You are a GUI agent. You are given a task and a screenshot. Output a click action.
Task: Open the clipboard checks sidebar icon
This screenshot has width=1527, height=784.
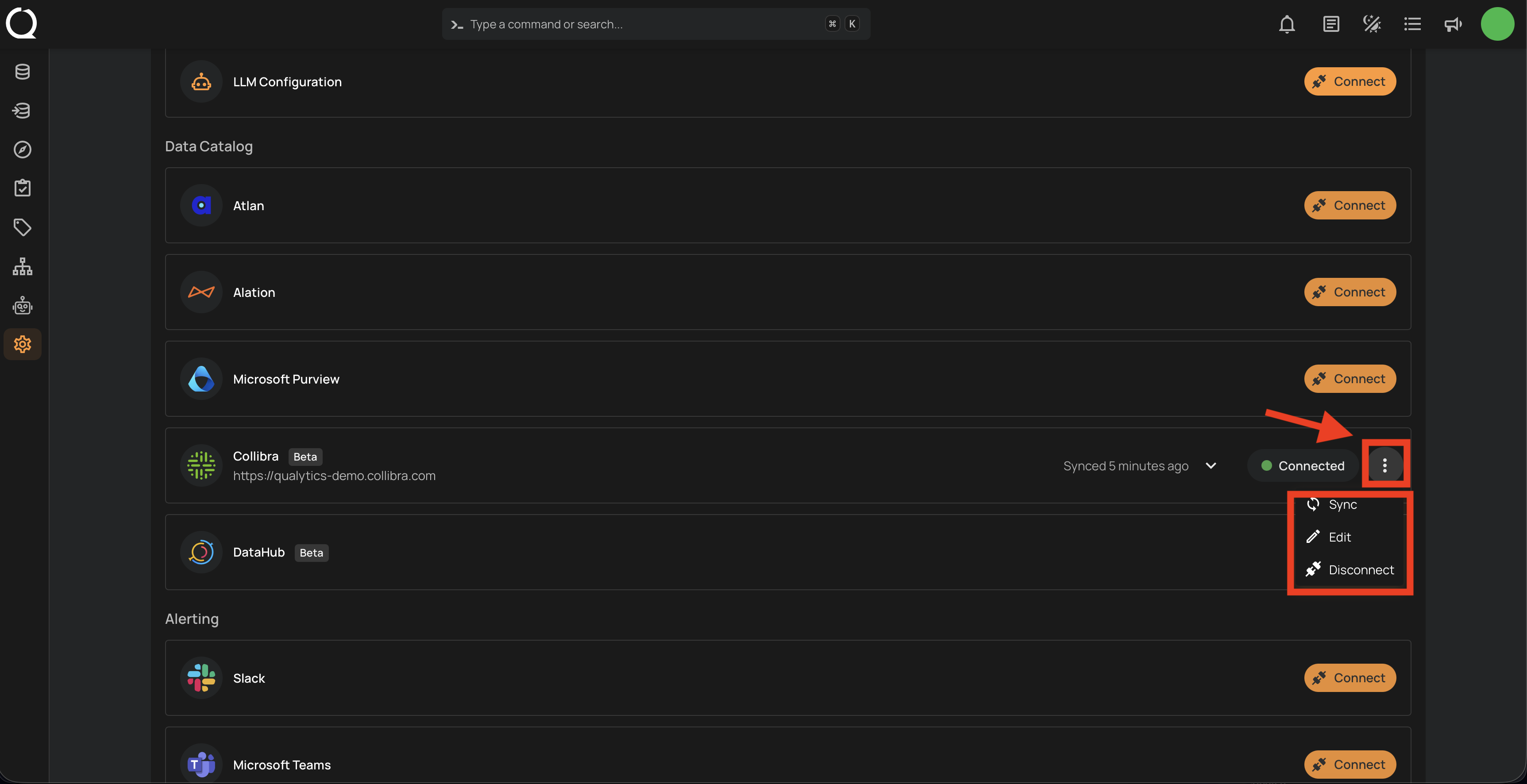pos(23,188)
